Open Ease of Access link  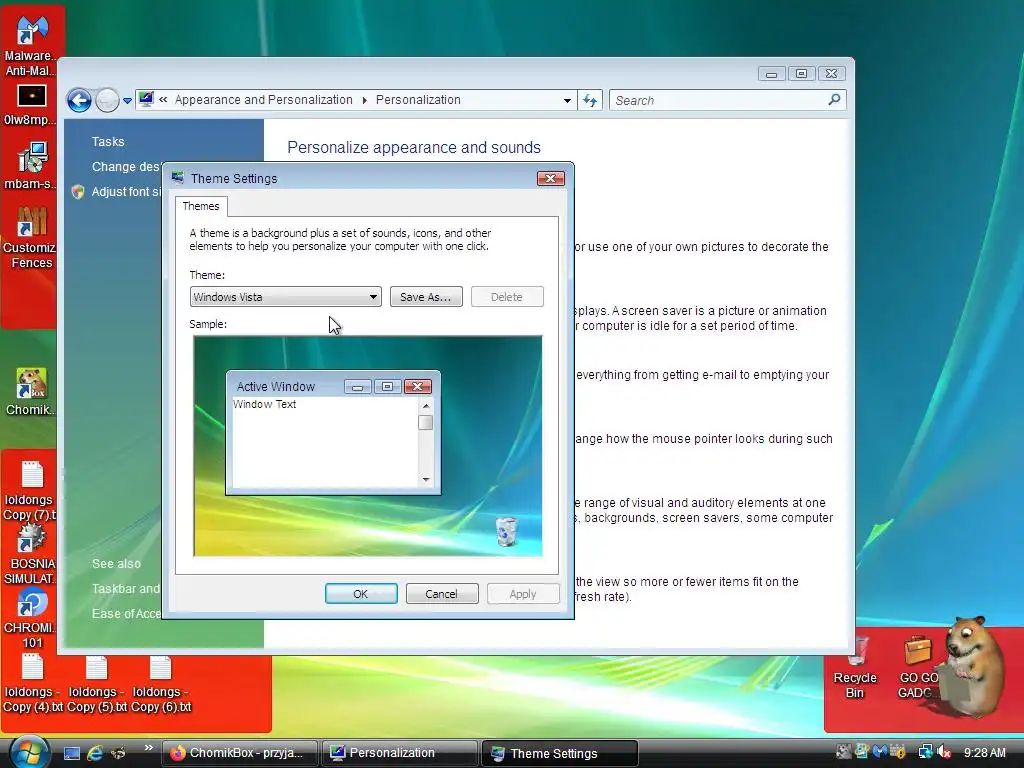[125, 613]
